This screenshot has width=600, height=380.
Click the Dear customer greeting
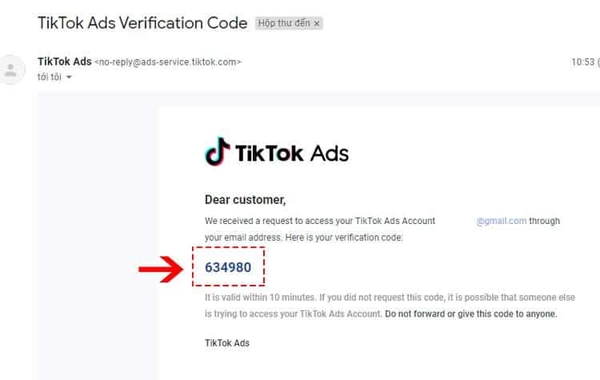coord(245,200)
